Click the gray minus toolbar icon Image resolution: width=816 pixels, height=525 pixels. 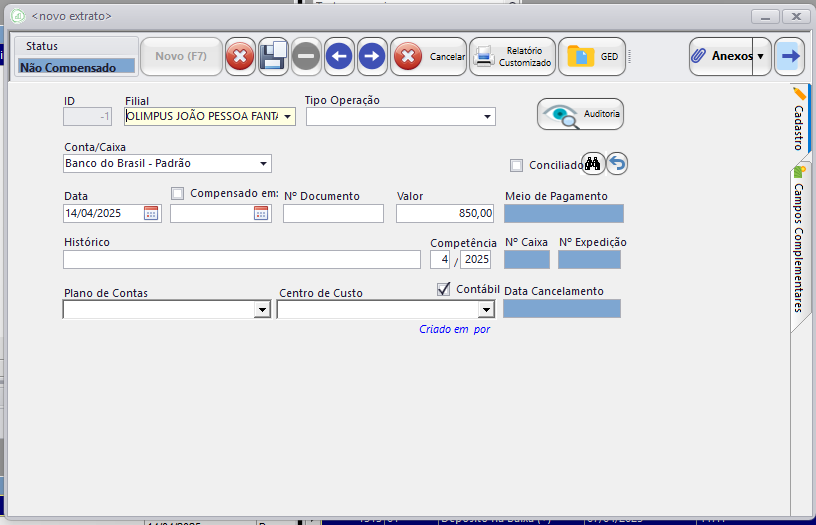point(306,56)
